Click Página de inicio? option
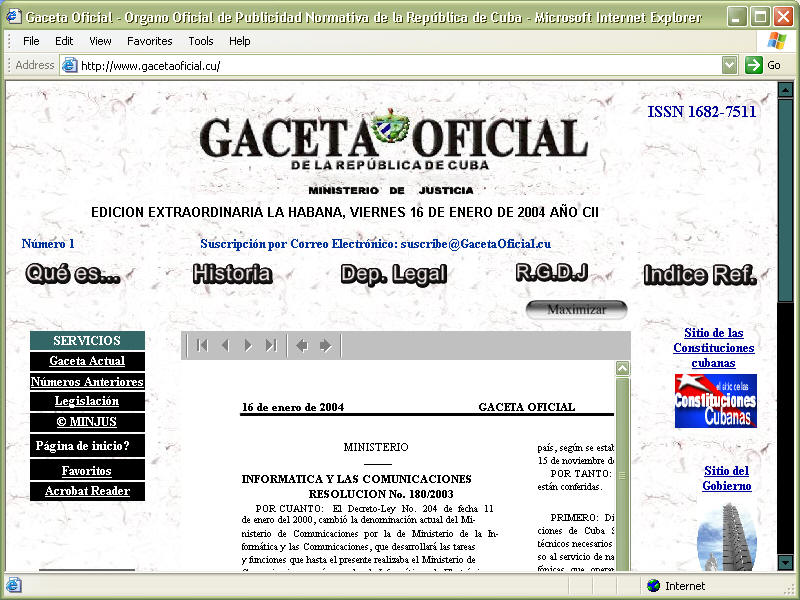800x600 pixels. pos(87,445)
